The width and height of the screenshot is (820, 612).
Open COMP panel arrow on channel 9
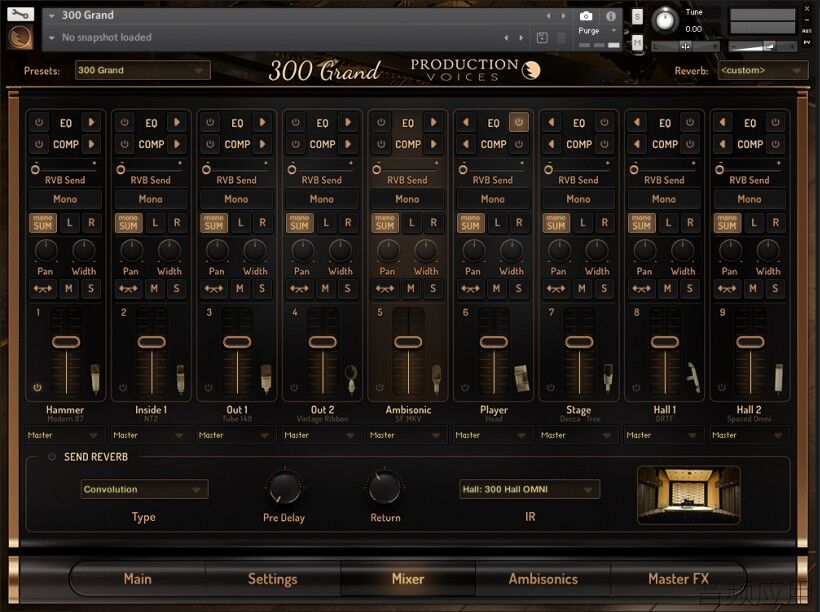tap(722, 144)
